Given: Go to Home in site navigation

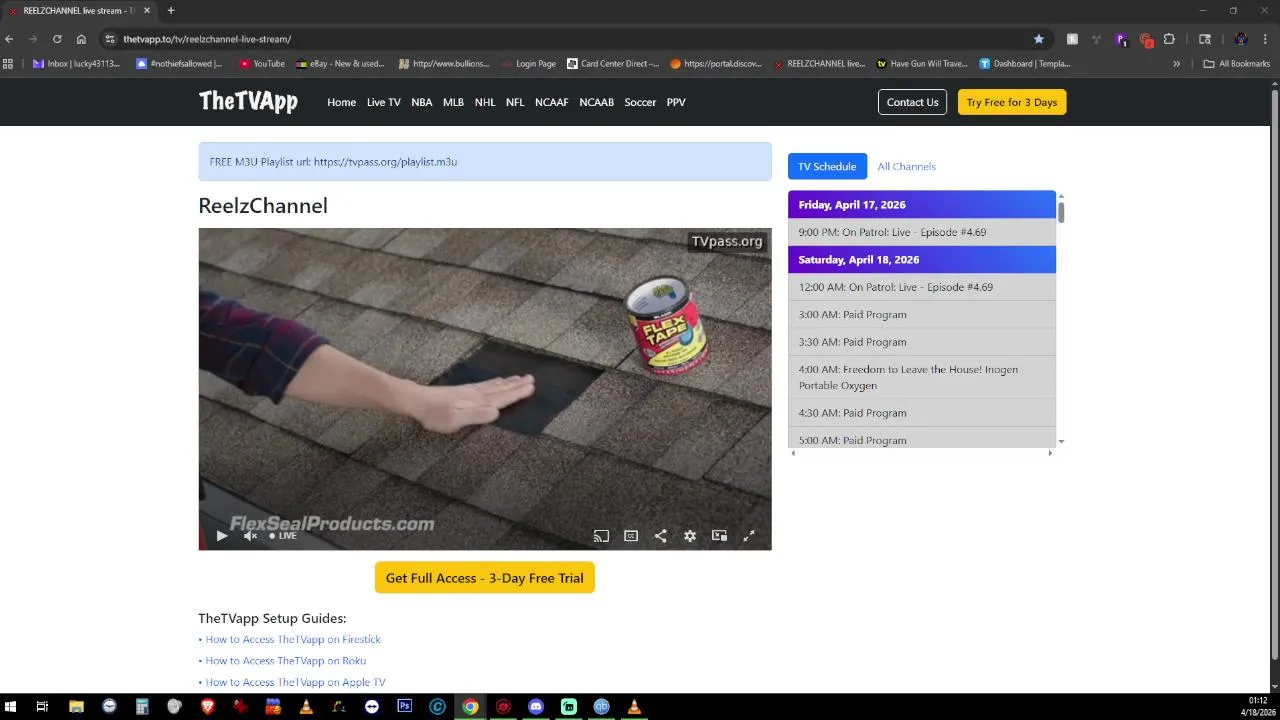Looking at the screenshot, I should pyautogui.click(x=341, y=102).
